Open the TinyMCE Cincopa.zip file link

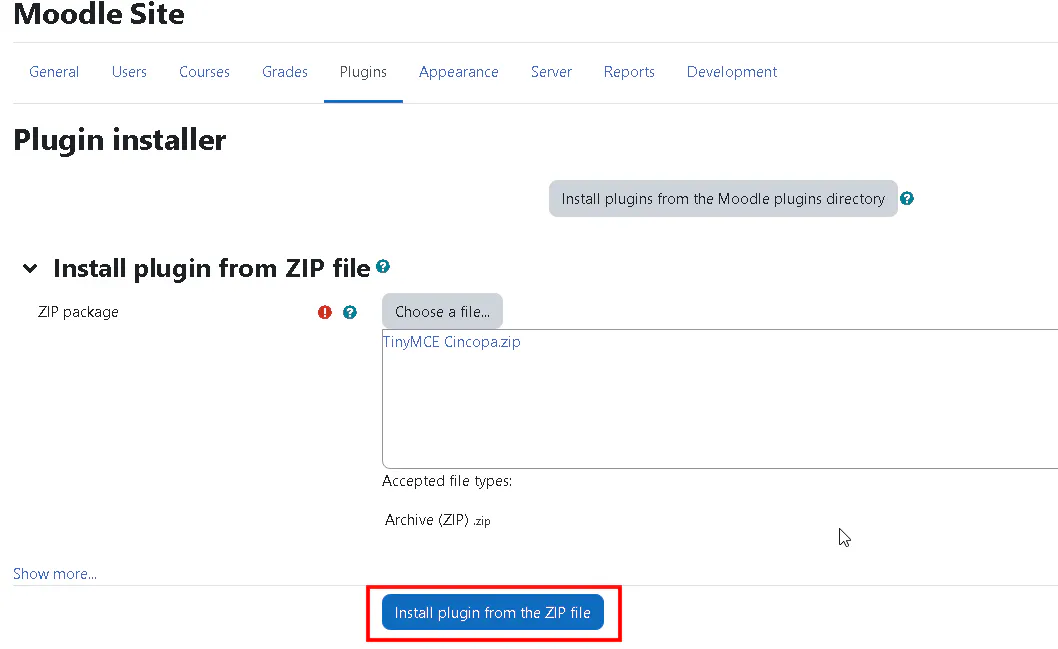click(x=451, y=341)
